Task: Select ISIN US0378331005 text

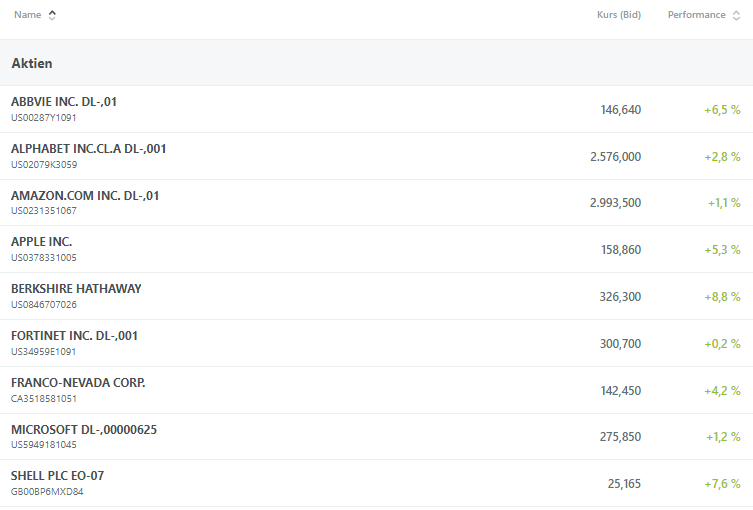Action: tap(44, 258)
